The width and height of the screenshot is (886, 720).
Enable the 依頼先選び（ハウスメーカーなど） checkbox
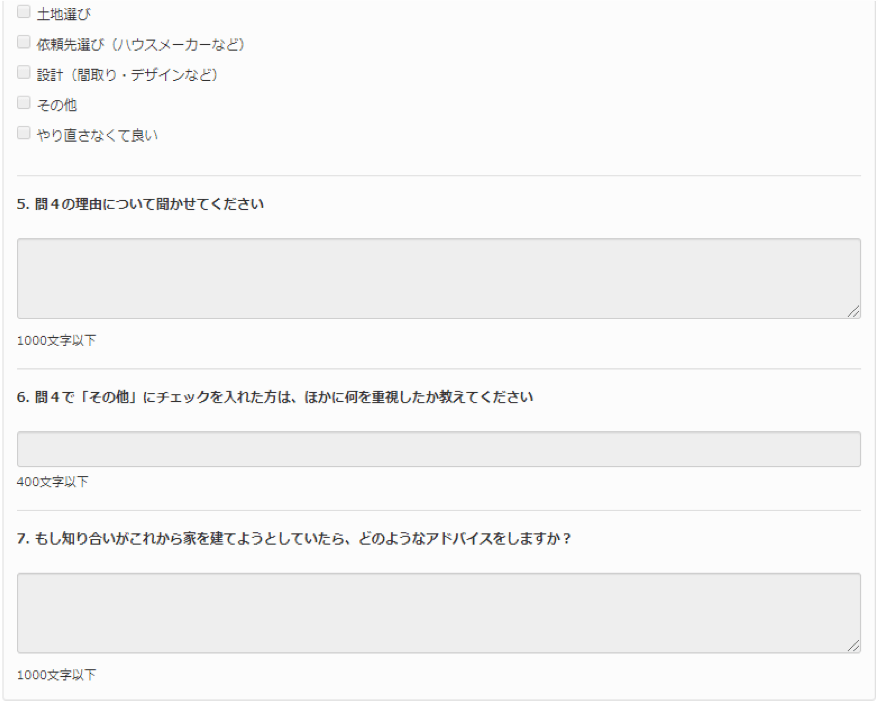(x=23, y=42)
